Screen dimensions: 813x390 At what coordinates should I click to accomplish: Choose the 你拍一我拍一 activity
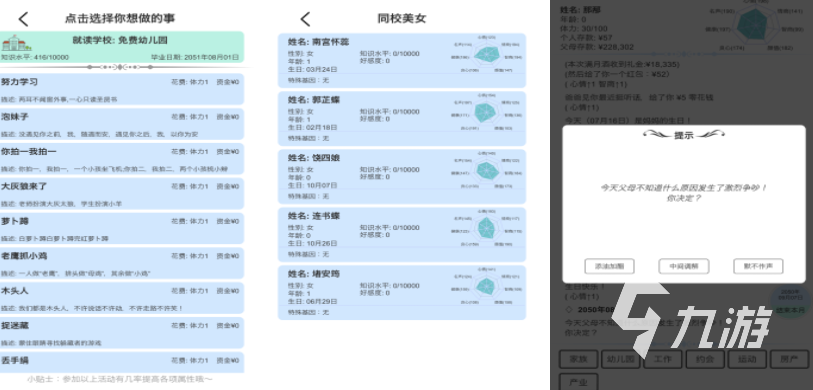122,159
